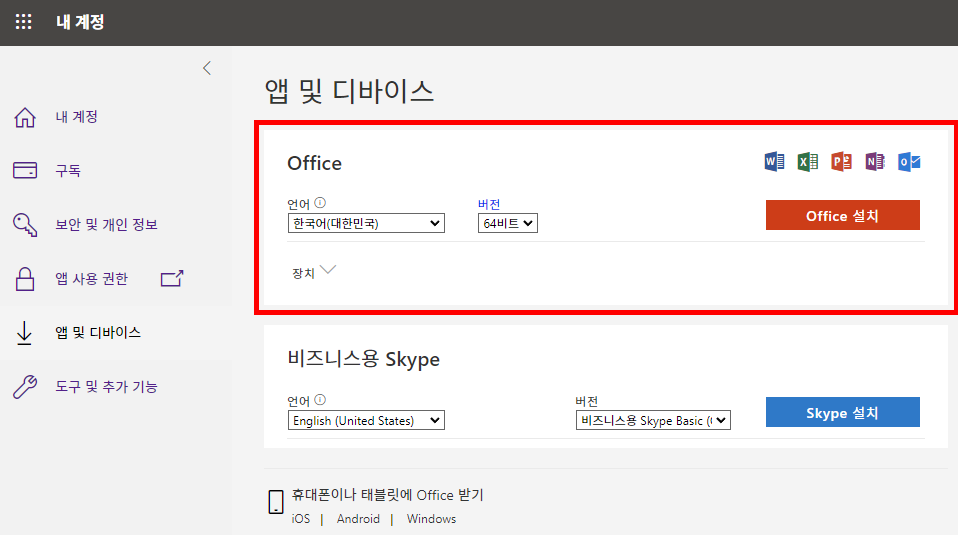Select 보안 및 개인 정보 menu item
The image size is (958, 535).
(x=106, y=225)
